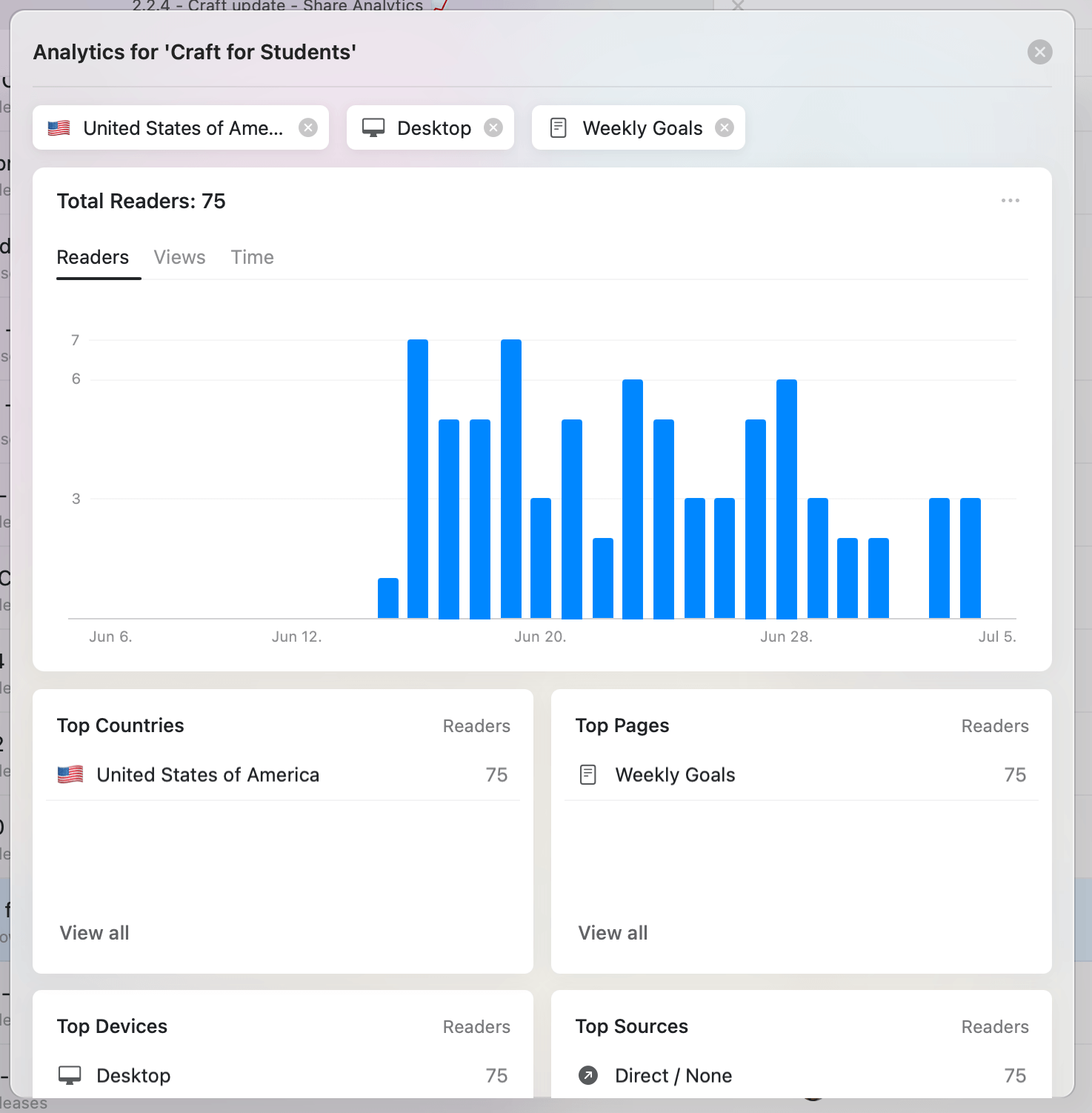Viewport: 1092px width, 1113px height.
Task: Remove the United States of America filter
Action: [309, 127]
